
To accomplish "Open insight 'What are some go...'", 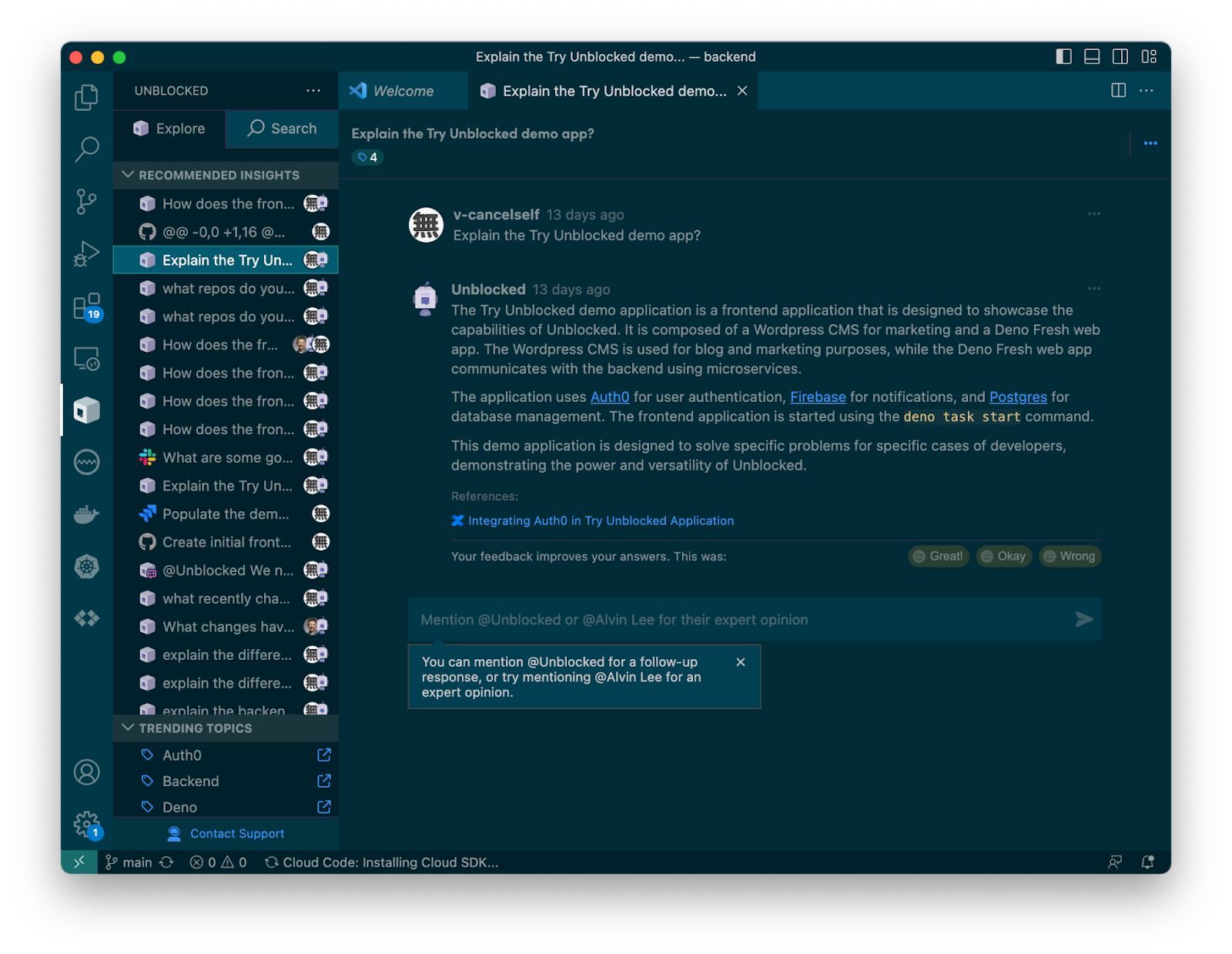I will [x=226, y=457].
